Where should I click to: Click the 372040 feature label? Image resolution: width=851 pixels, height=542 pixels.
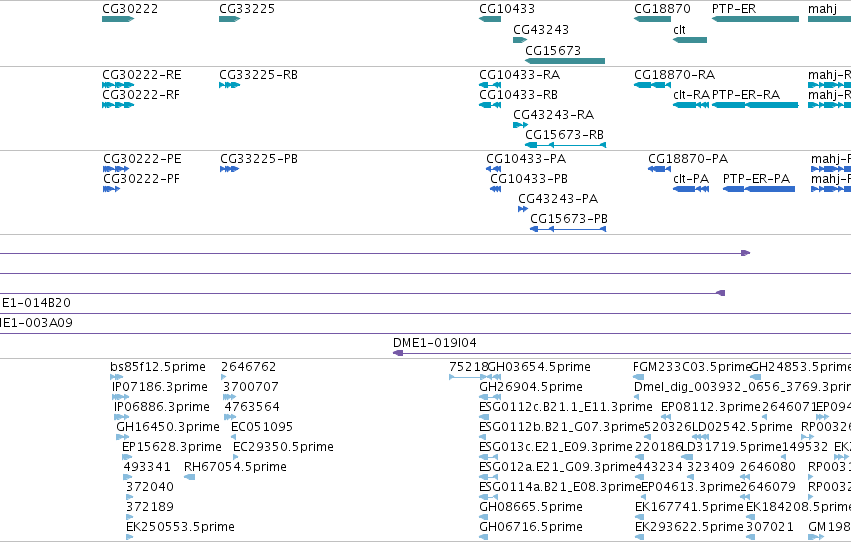[x=150, y=487]
